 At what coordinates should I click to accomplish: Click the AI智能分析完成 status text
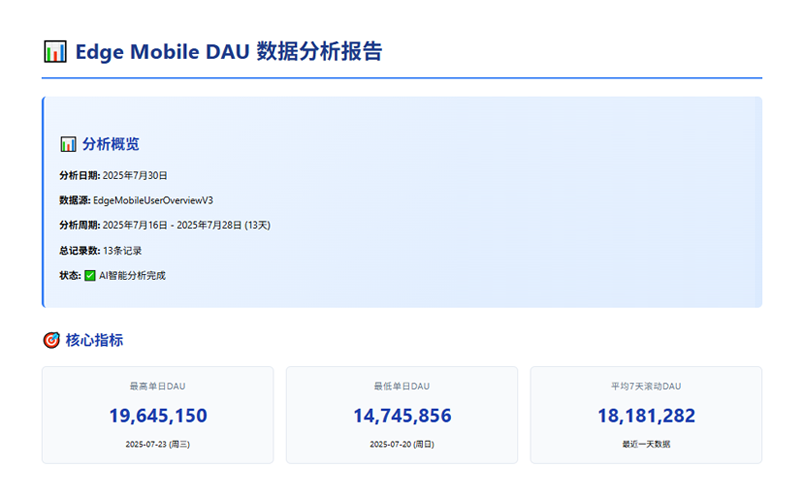tap(132, 276)
